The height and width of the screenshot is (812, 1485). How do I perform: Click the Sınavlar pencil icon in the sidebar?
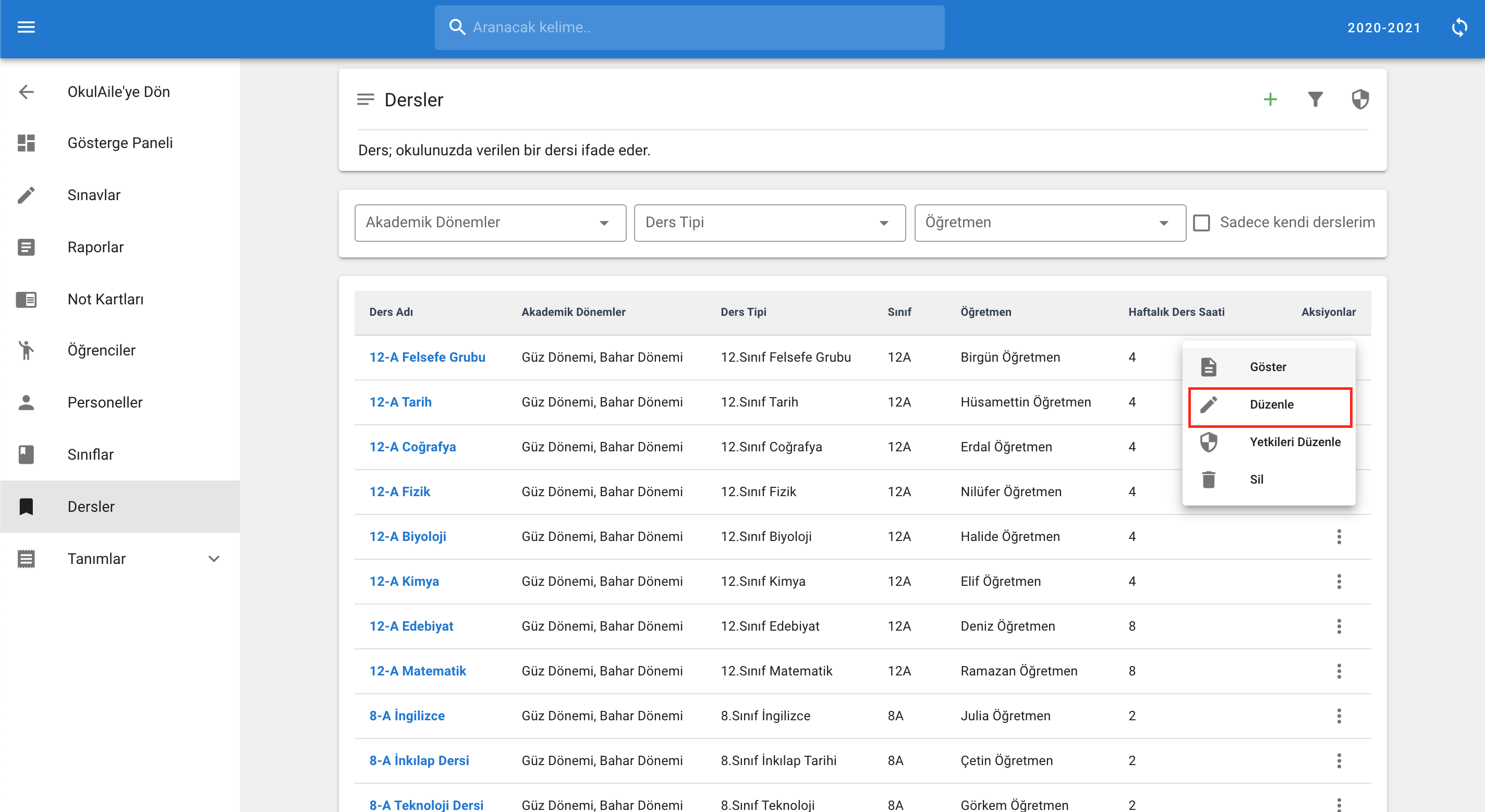point(26,195)
